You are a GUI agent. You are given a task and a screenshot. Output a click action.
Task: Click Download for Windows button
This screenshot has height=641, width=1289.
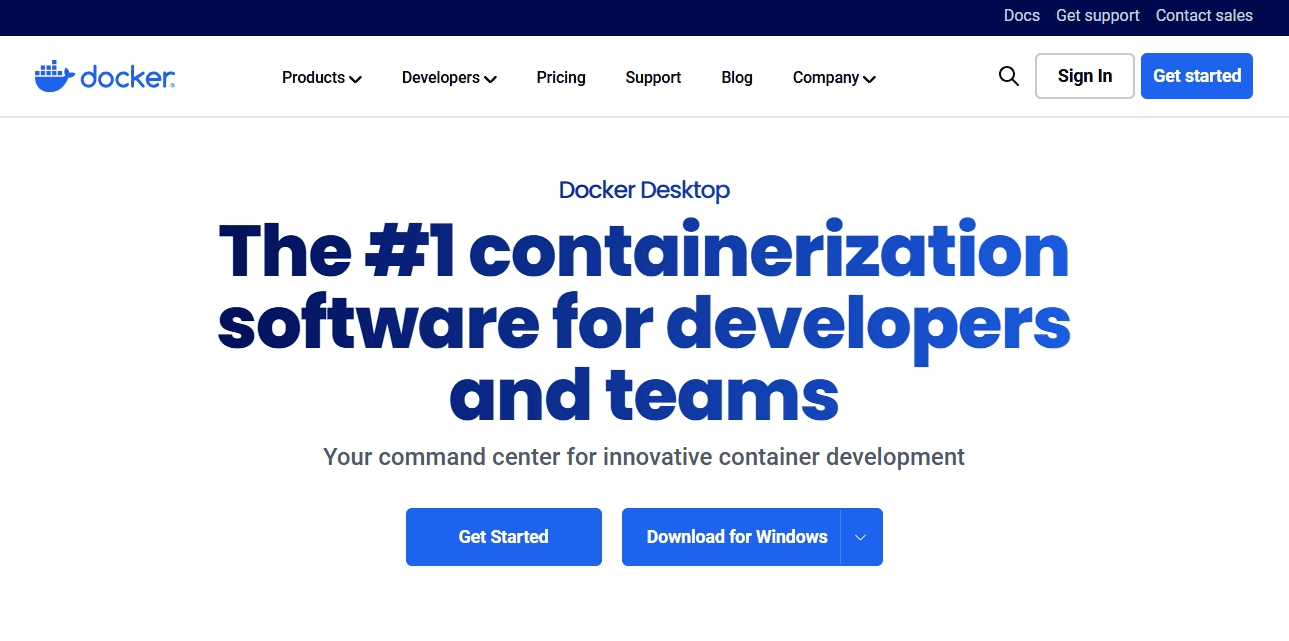(x=731, y=537)
